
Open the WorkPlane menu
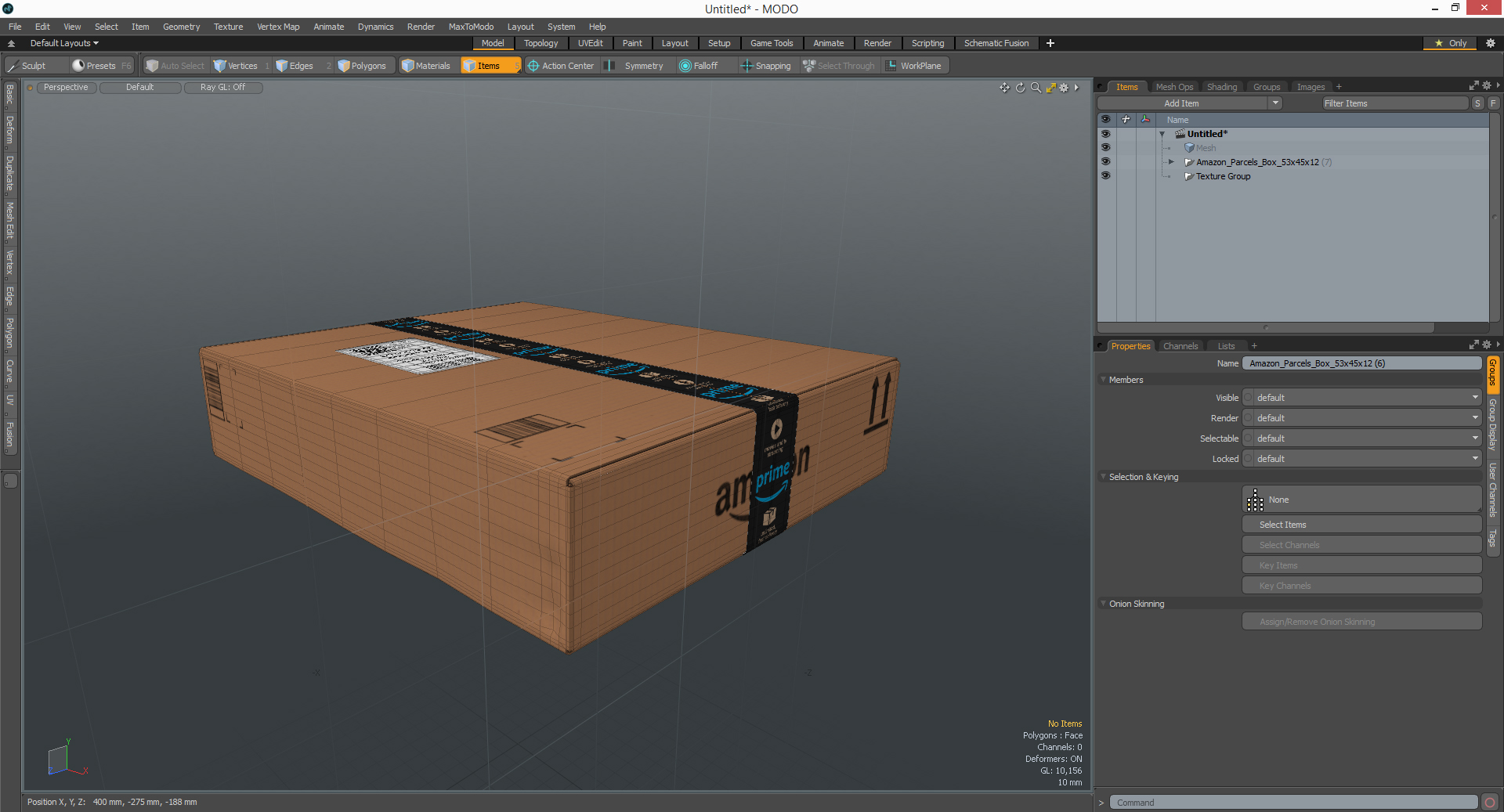tap(914, 66)
